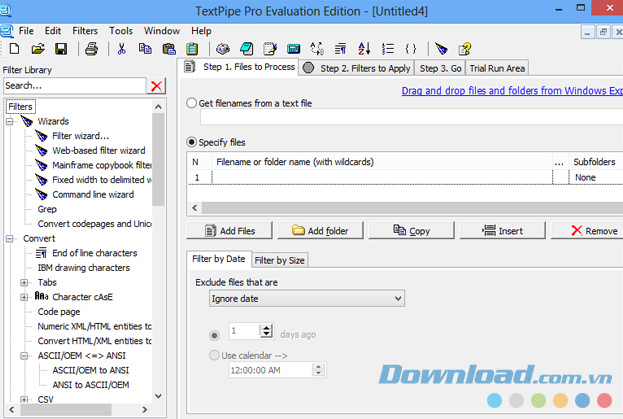Viewport: 623px width, 419px height.
Task: Expand the Character cAsE tree node
Action: [x=24, y=297]
